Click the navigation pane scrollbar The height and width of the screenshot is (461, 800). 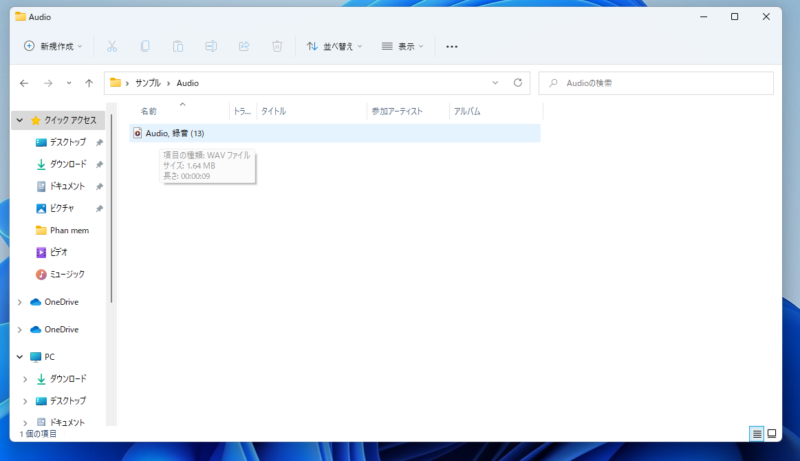pyautogui.click(x=111, y=209)
